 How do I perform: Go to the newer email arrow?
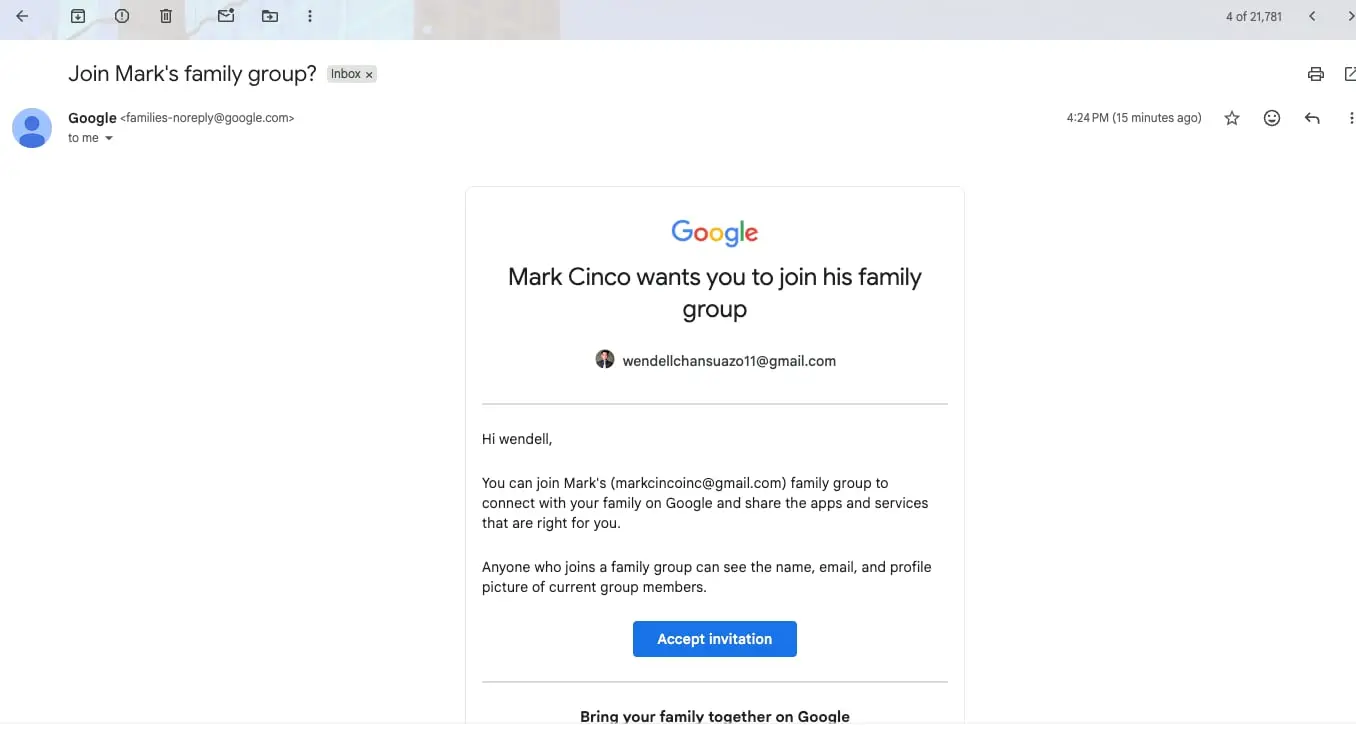pyautogui.click(x=1312, y=16)
